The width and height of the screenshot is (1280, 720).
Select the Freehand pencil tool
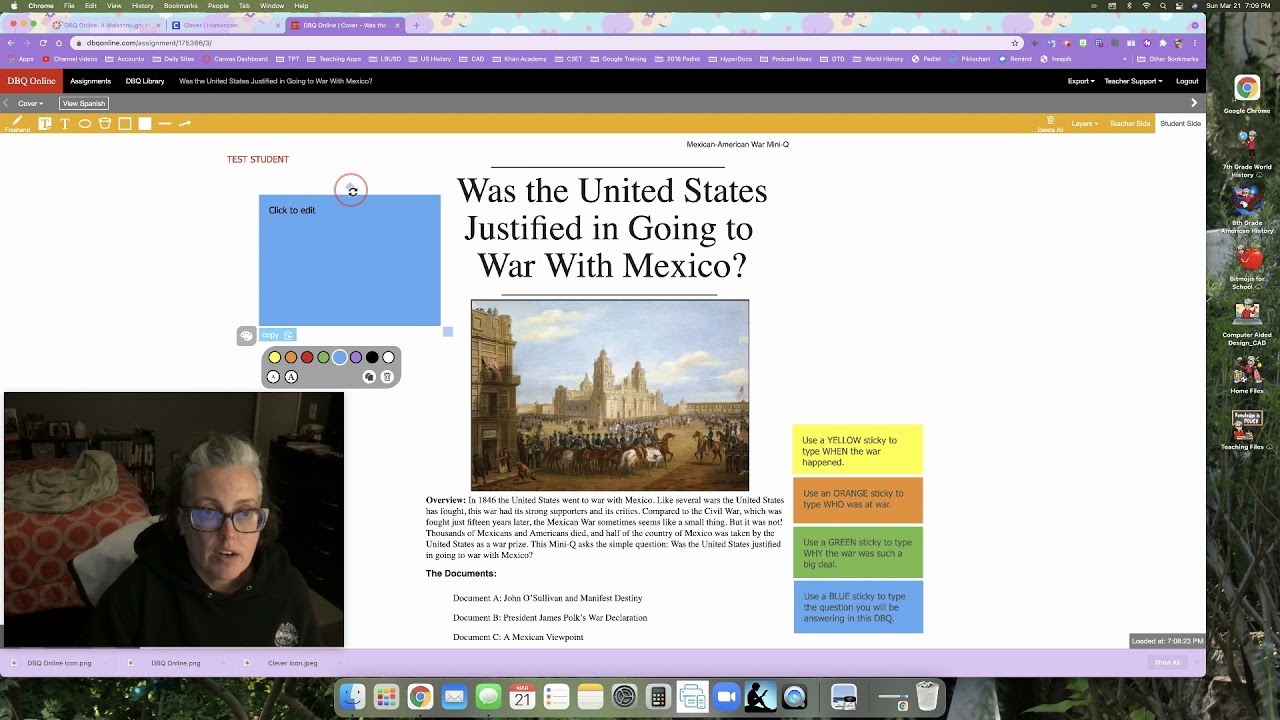[x=16, y=123]
